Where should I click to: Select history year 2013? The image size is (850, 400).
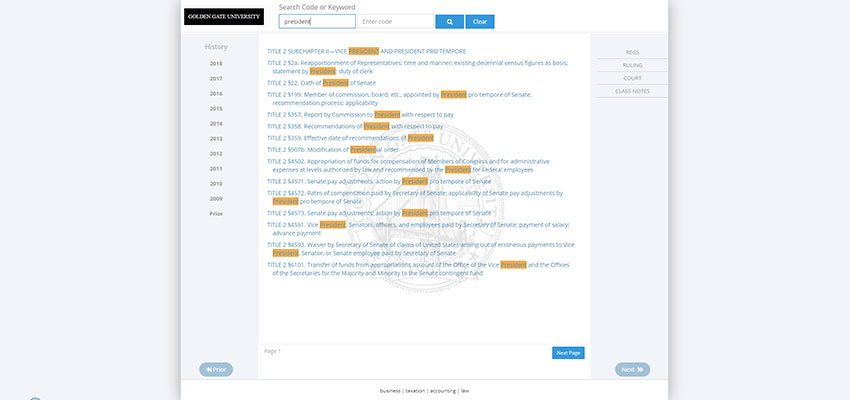point(216,139)
